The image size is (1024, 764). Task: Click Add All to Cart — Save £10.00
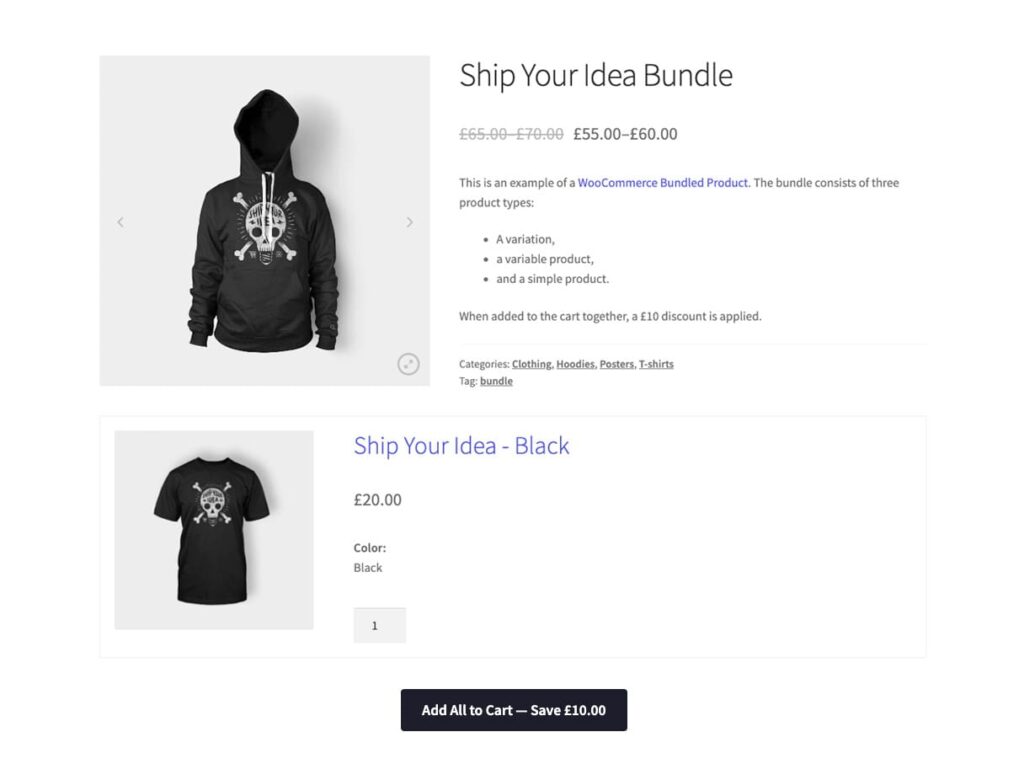(x=513, y=710)
